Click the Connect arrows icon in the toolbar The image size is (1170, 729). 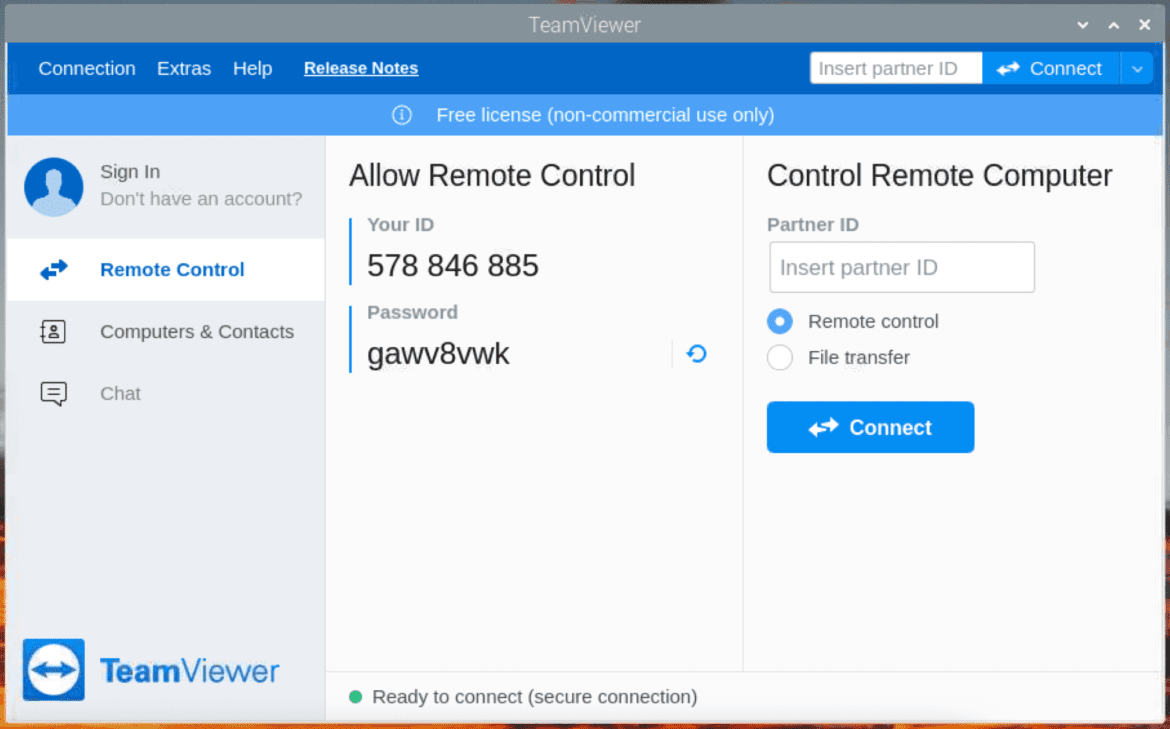(x=1009, y=68)
